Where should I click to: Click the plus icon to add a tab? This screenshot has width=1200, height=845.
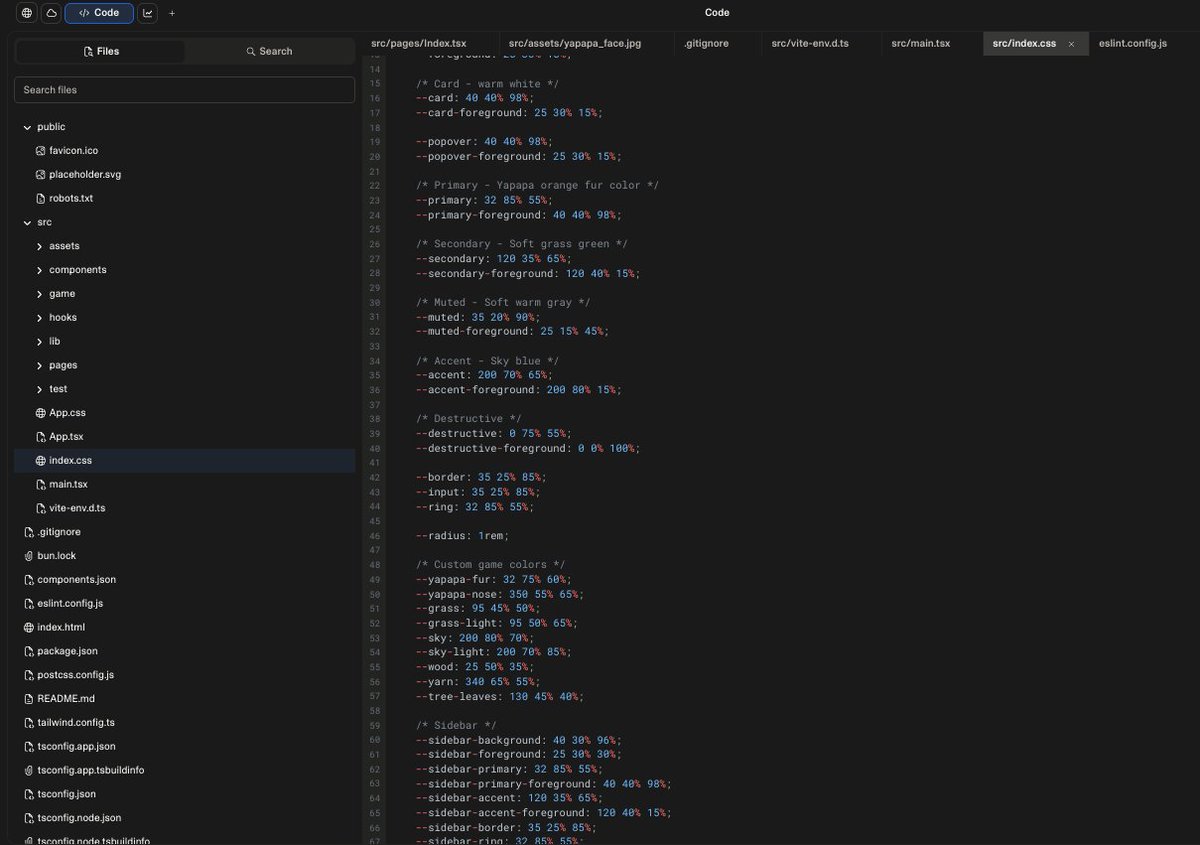tap(172, 13)
